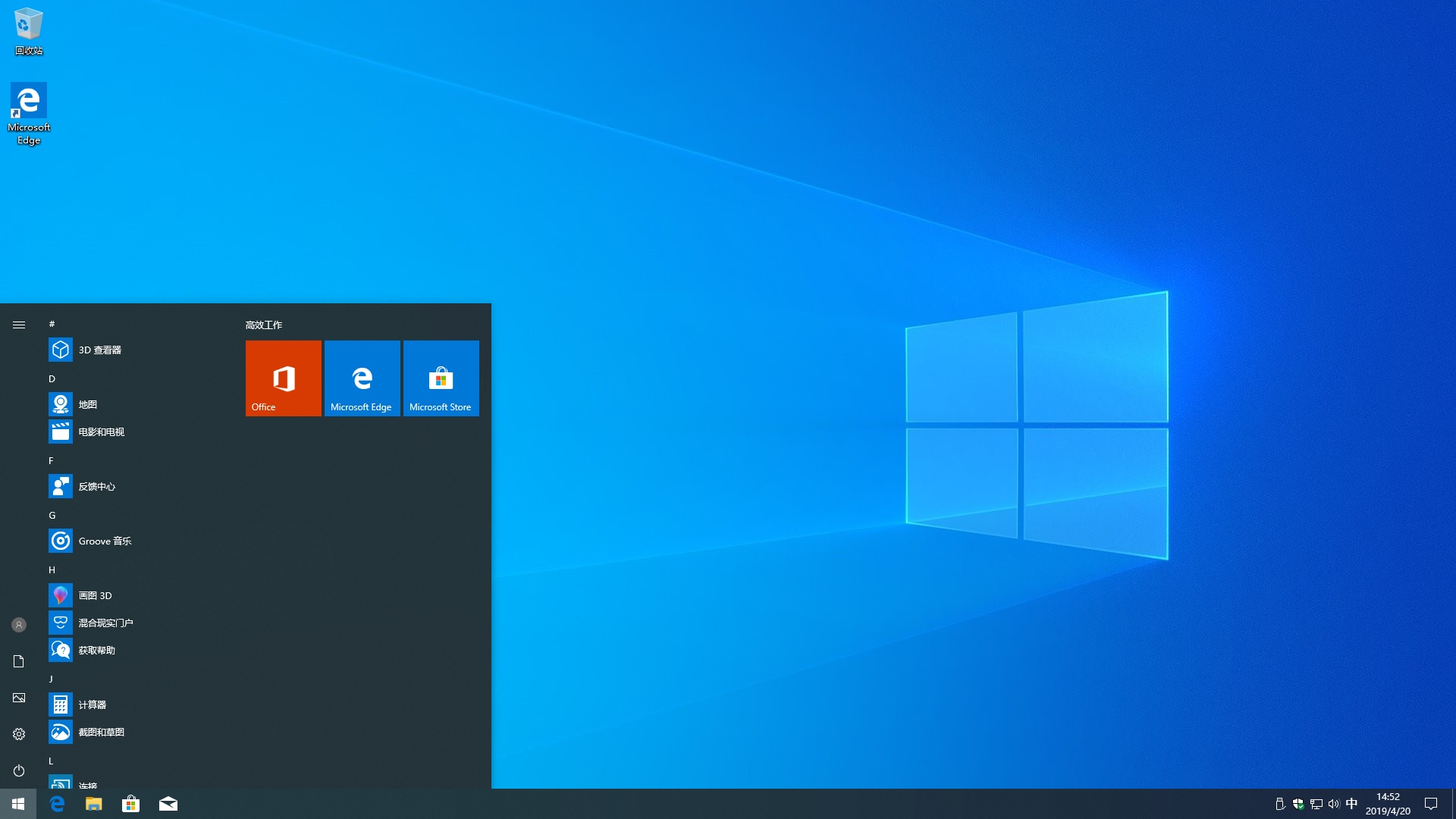
Task: Open the 回收站 (Recycle Bin) on the desktop
Action: (x=27, y=30)
